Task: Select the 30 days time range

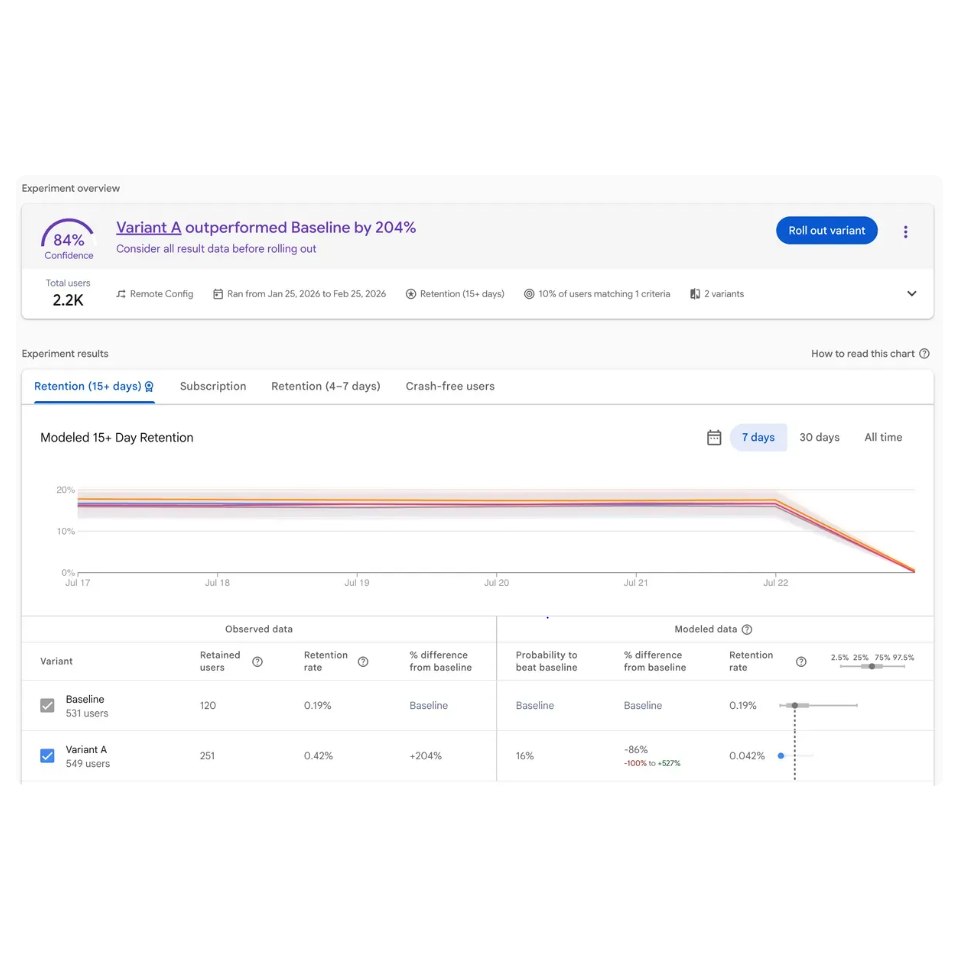Action: click(819, 437)
